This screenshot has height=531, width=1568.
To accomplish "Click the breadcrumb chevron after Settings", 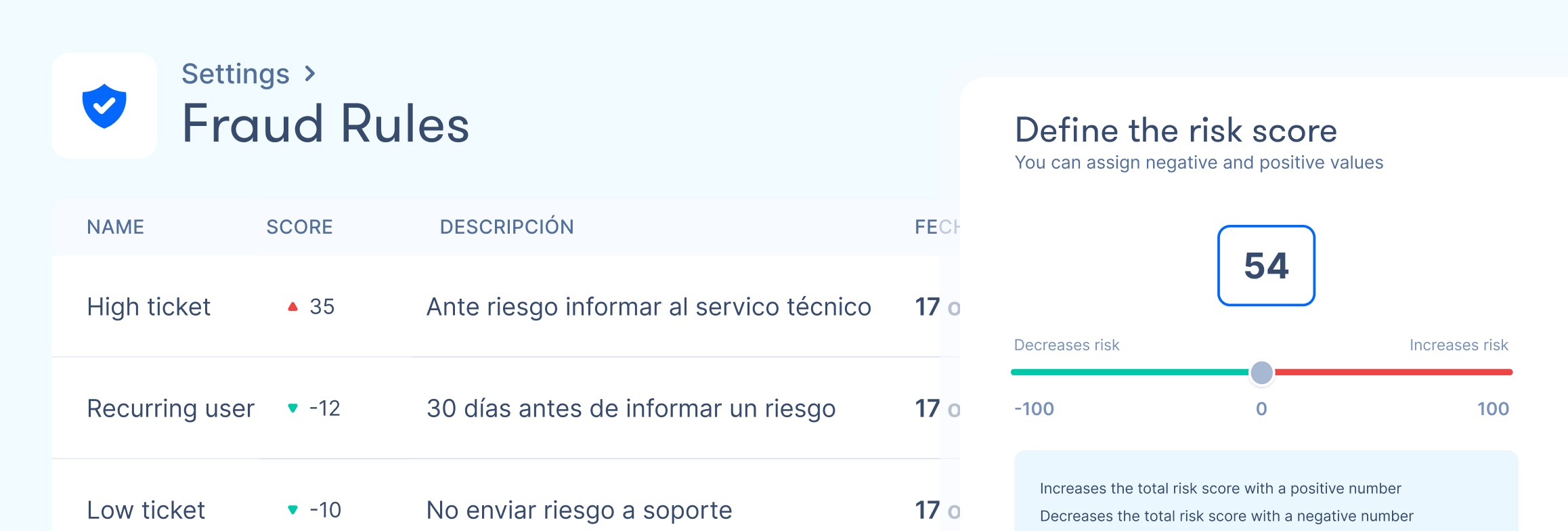I will [x=310, y=73].
